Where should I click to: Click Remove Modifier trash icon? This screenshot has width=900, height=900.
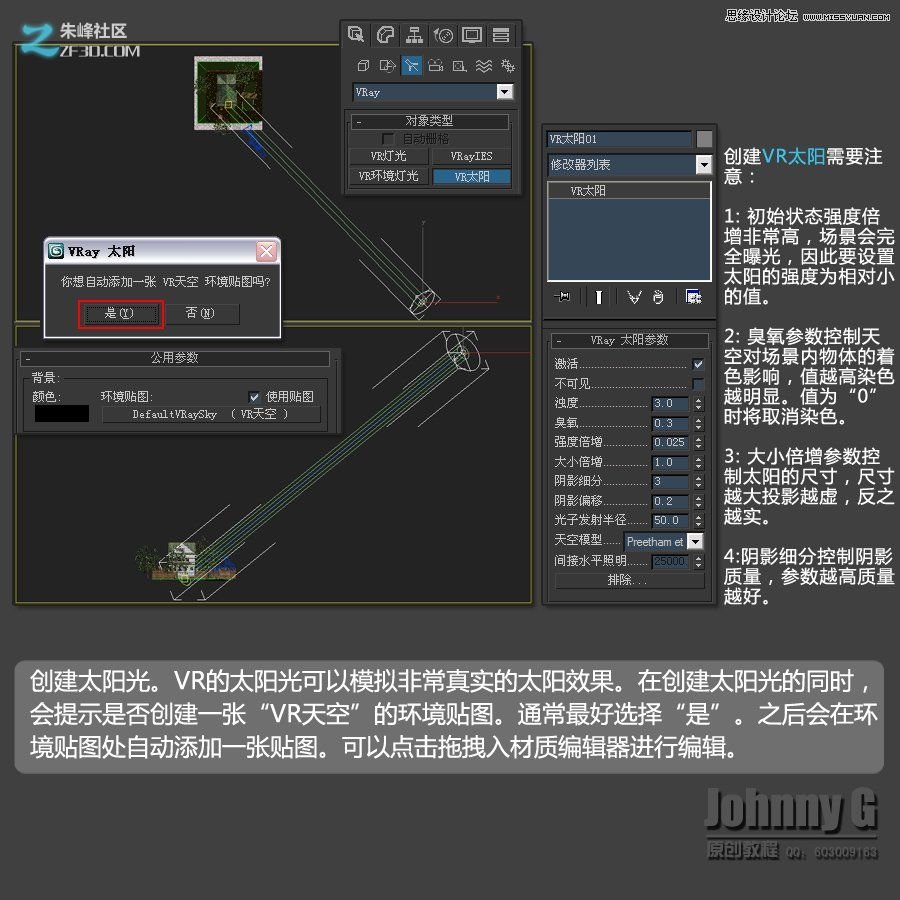point(658,297)
